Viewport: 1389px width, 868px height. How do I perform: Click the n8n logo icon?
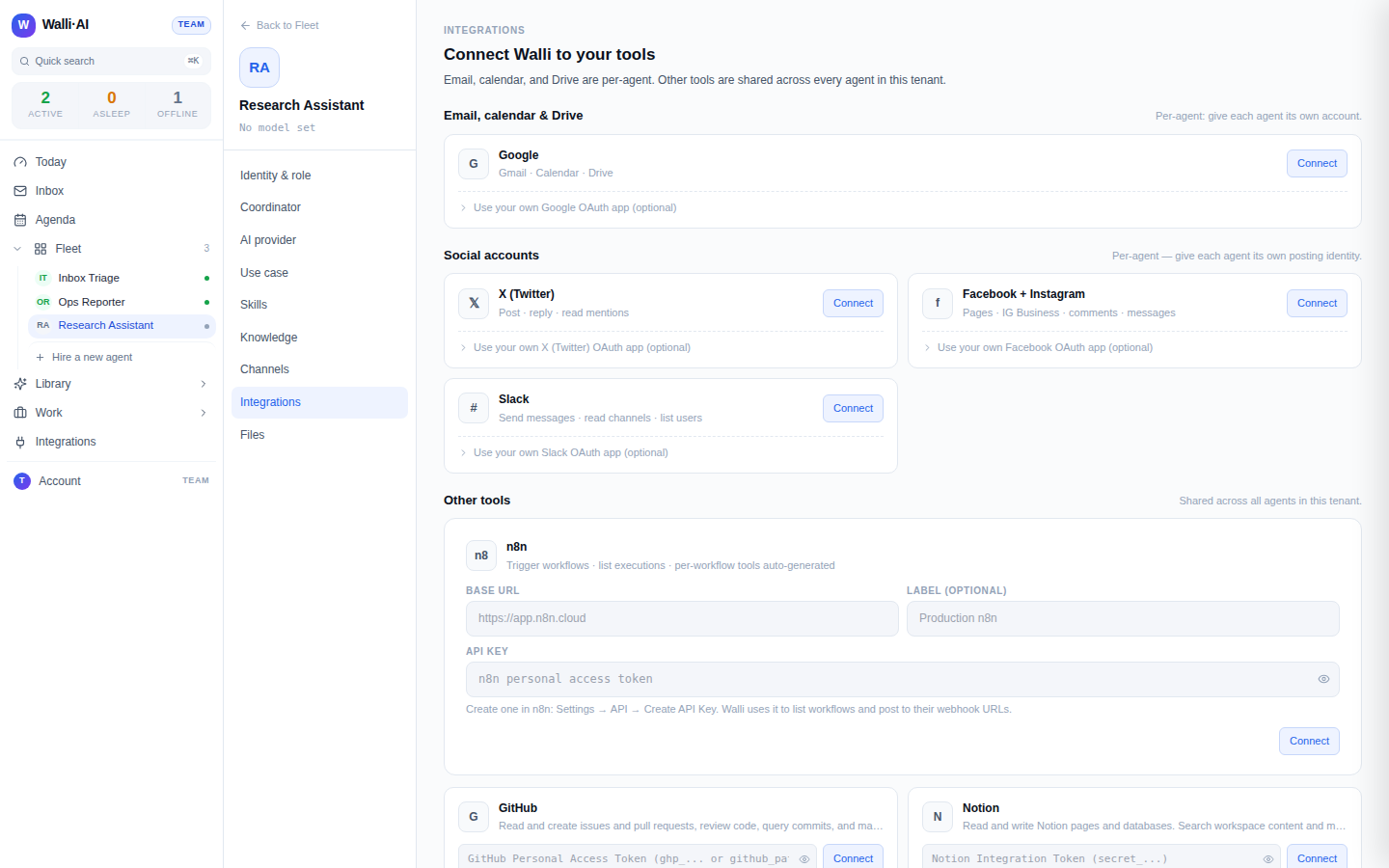481,556
